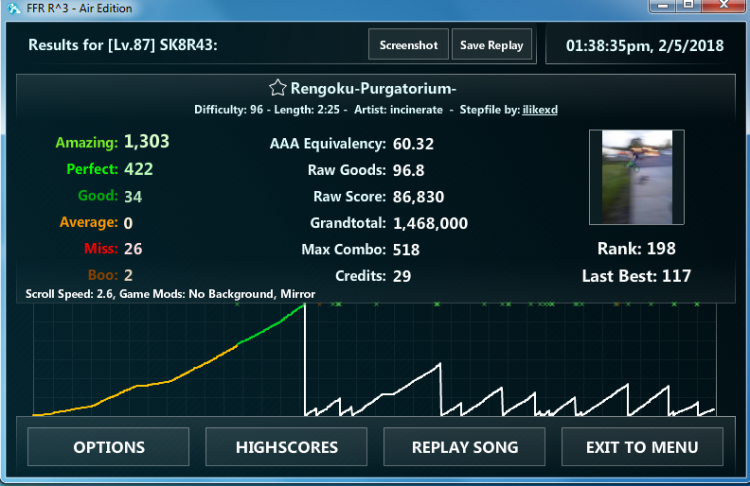Click the Last Best: 117 text
The height and width of the screenshot is (486, 750).
click(x=636, y=275)
